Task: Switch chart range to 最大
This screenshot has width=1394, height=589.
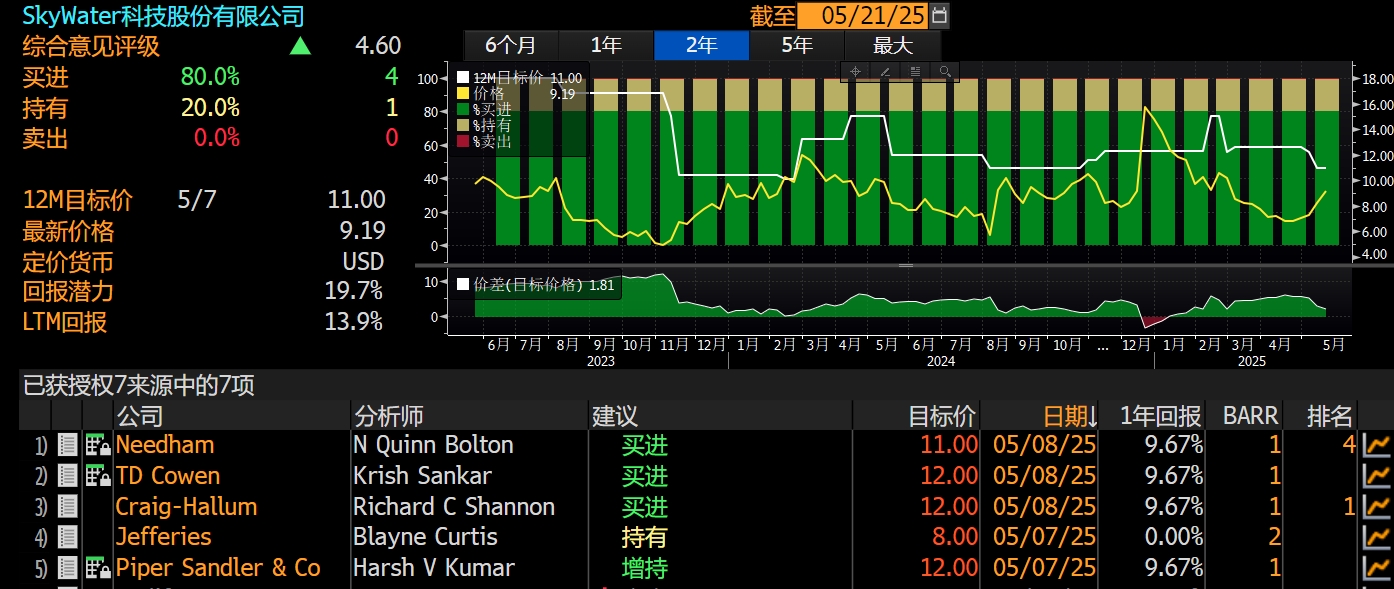Action: [893, 45]
